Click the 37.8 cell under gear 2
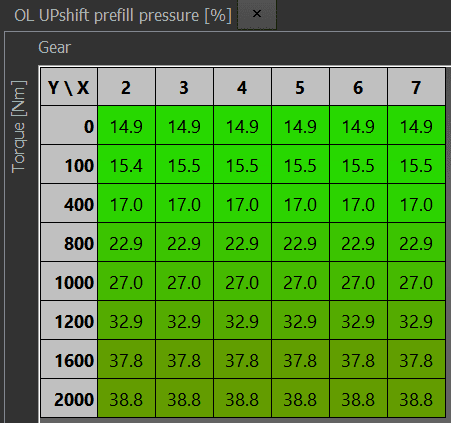The width and height of the screenshot is (451, 423). 126,359
